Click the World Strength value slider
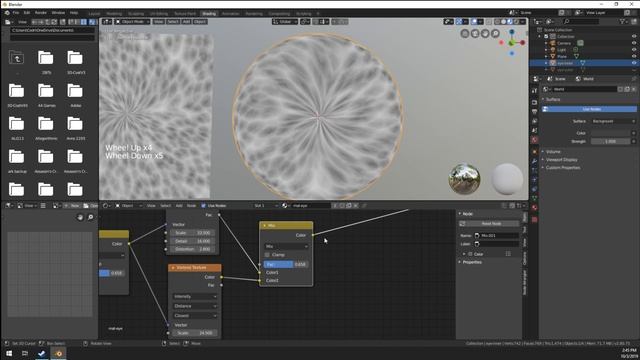 pos(611,141)
